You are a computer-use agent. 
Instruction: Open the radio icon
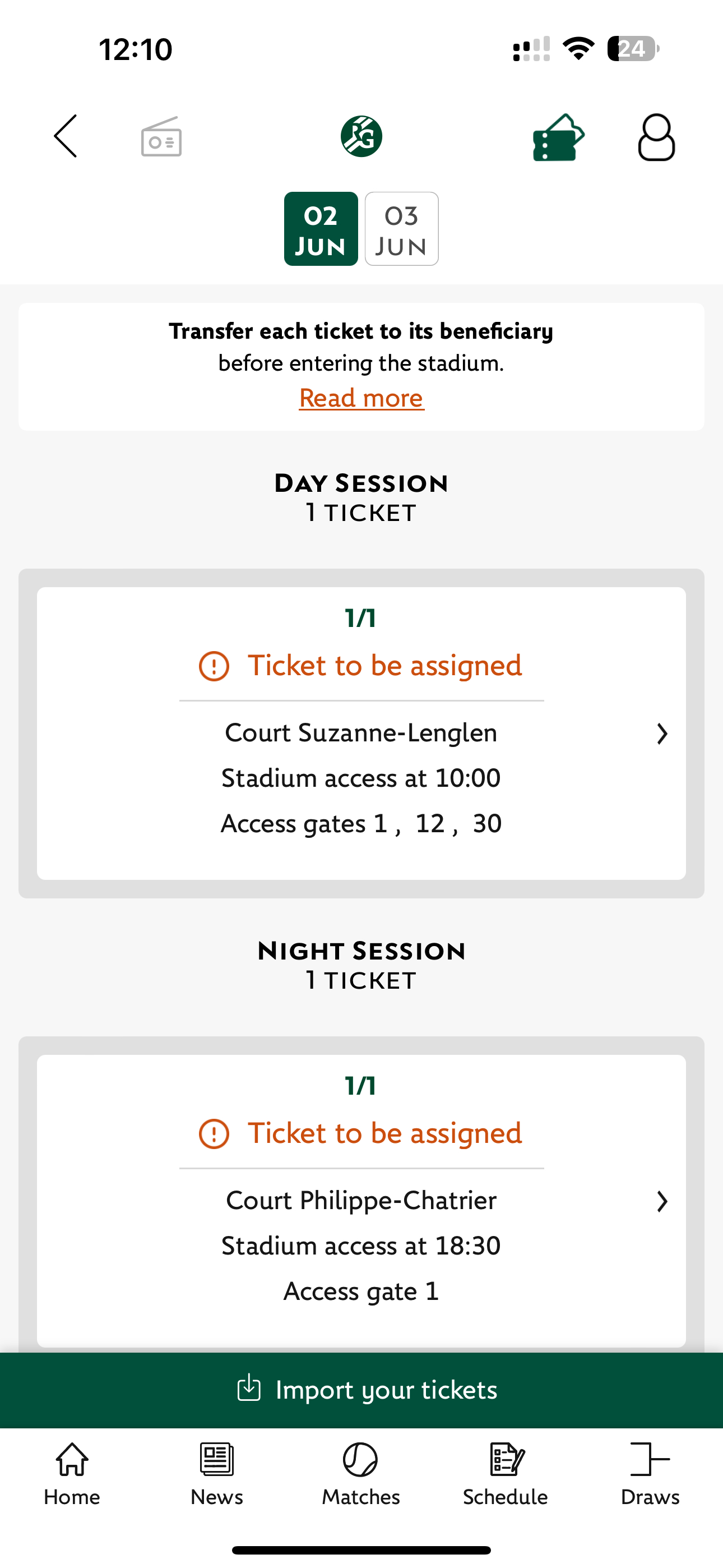point(161,136)
